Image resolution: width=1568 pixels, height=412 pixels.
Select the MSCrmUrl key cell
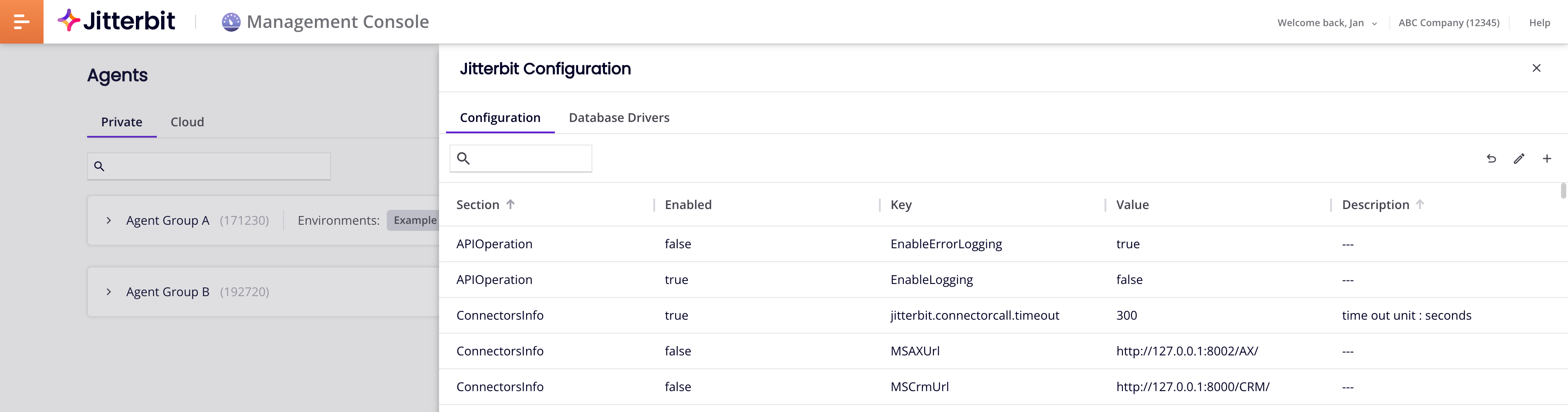(919, 387)
